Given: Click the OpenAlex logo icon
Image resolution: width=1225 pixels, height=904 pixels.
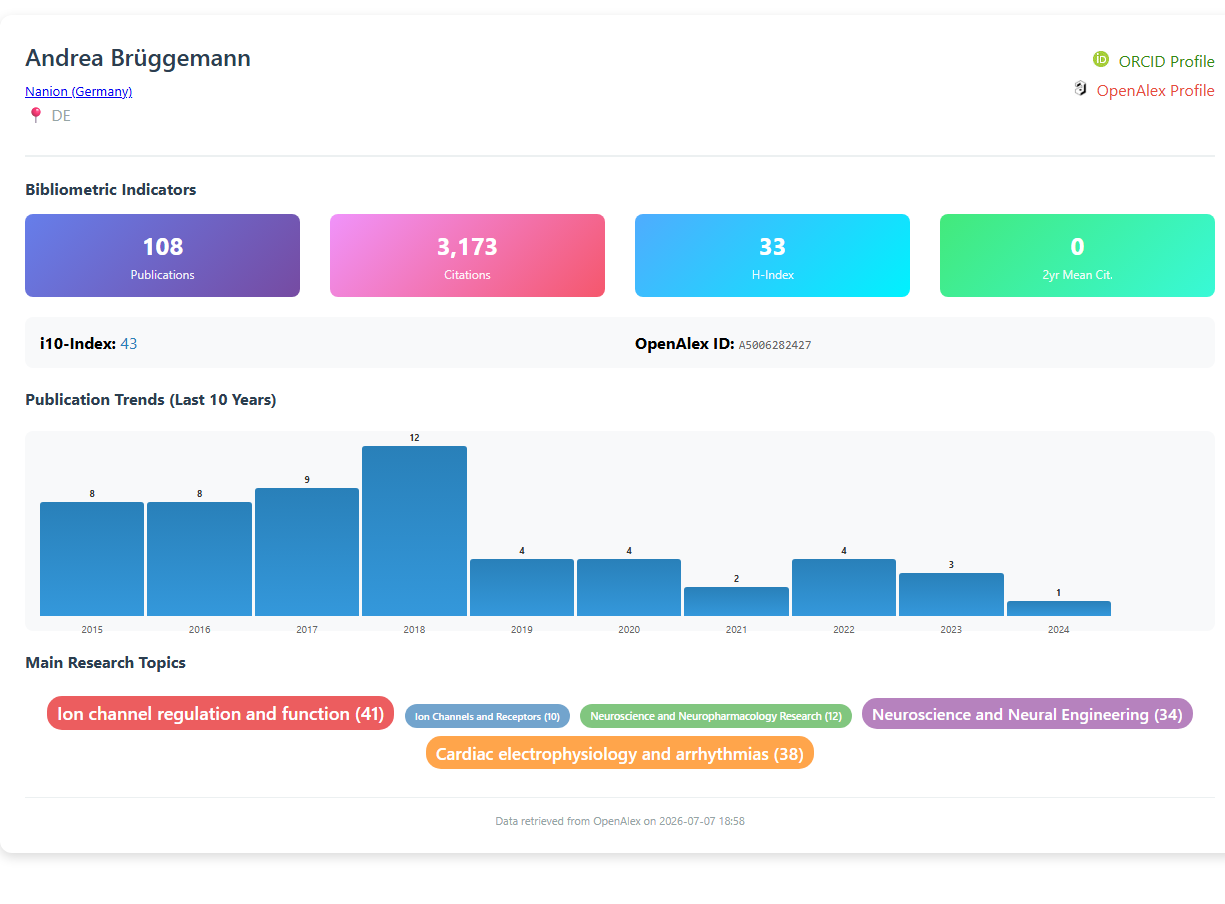Looking at the screenshot, I should (1080, 89).
